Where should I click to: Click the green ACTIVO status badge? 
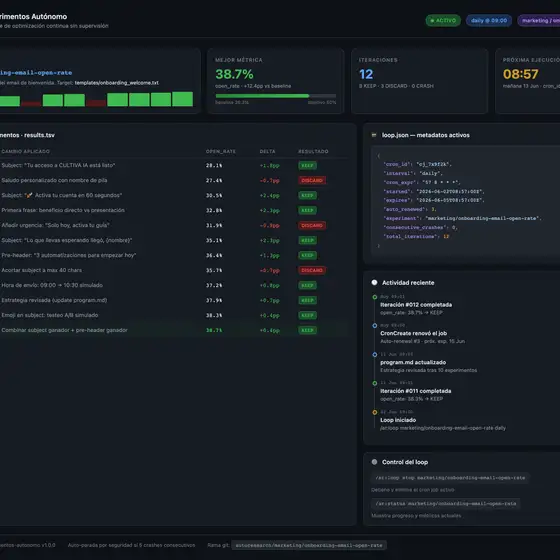pyautogui.click(x=443, y=20)
